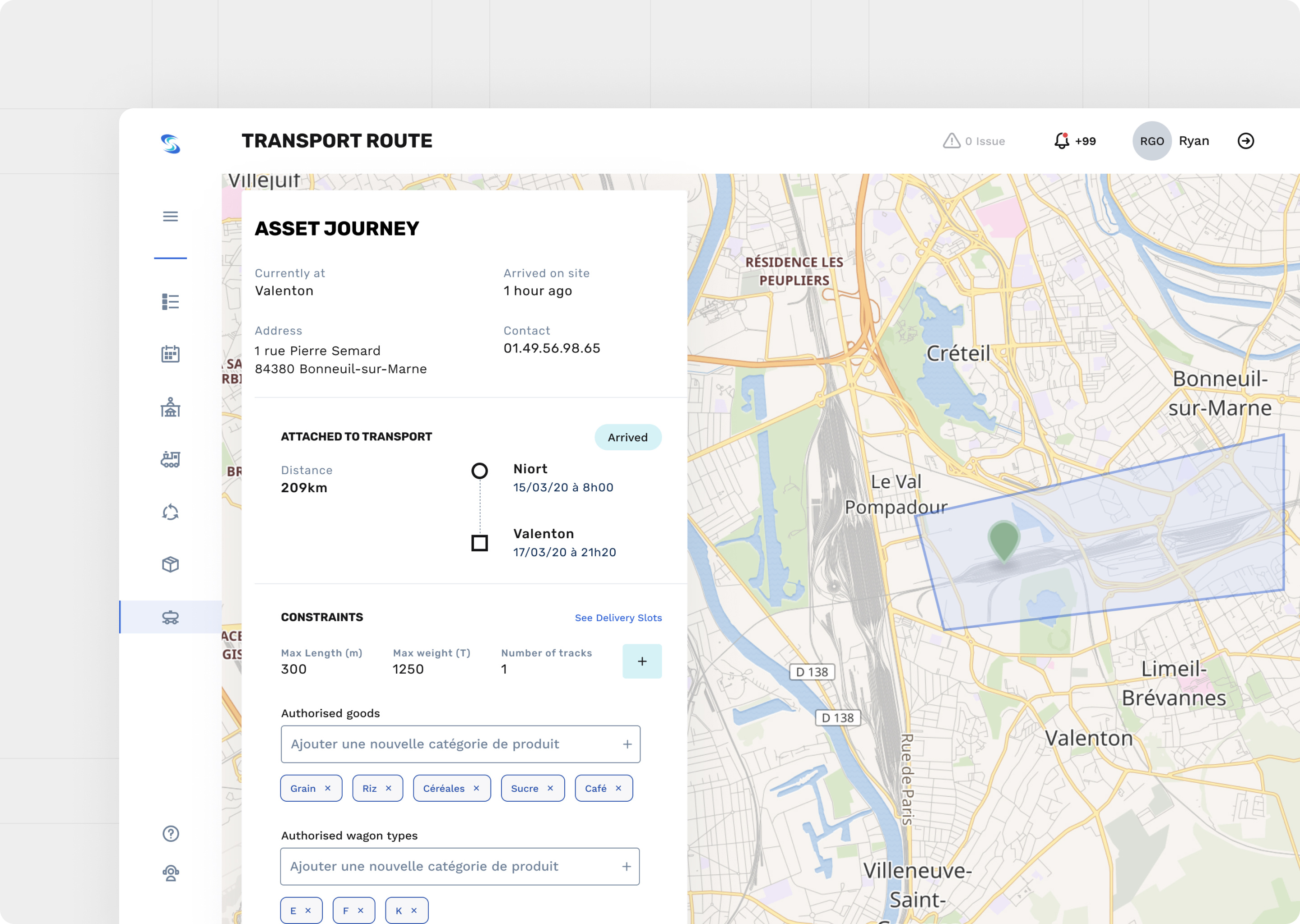Remove the E wagon type tag
This screenshot has width=1300, height=924.
(x=309, y=910)
